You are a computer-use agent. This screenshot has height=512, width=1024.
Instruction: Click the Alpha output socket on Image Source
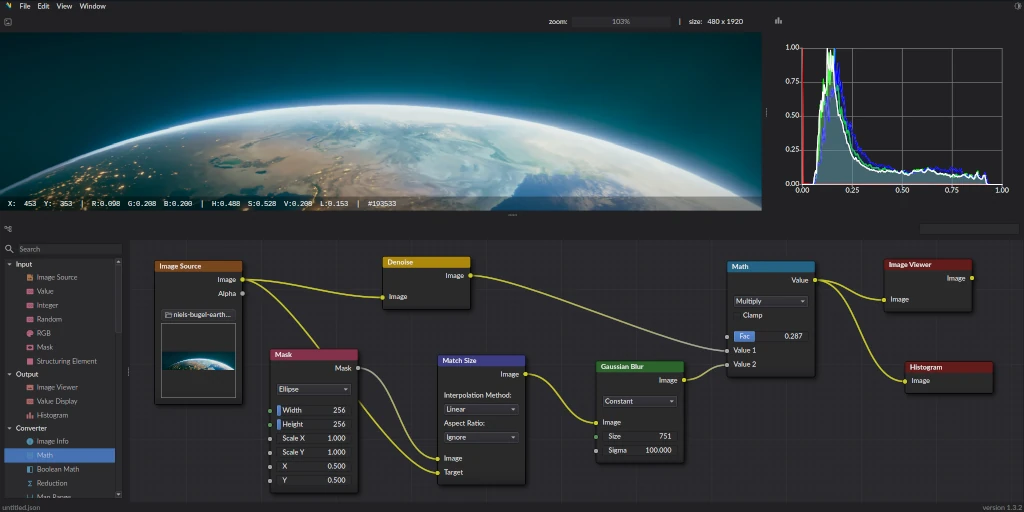[x=242, y=294]
